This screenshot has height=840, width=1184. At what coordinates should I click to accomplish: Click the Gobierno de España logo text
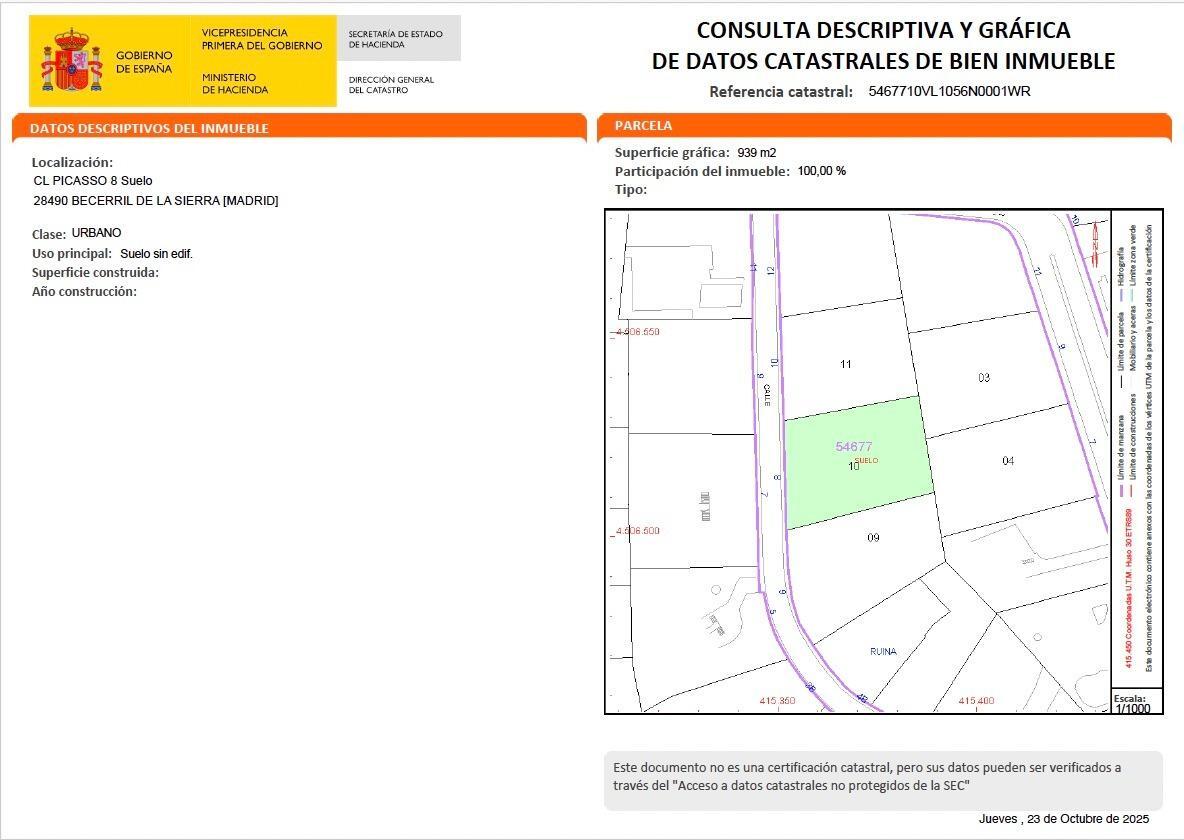[144, 62]
